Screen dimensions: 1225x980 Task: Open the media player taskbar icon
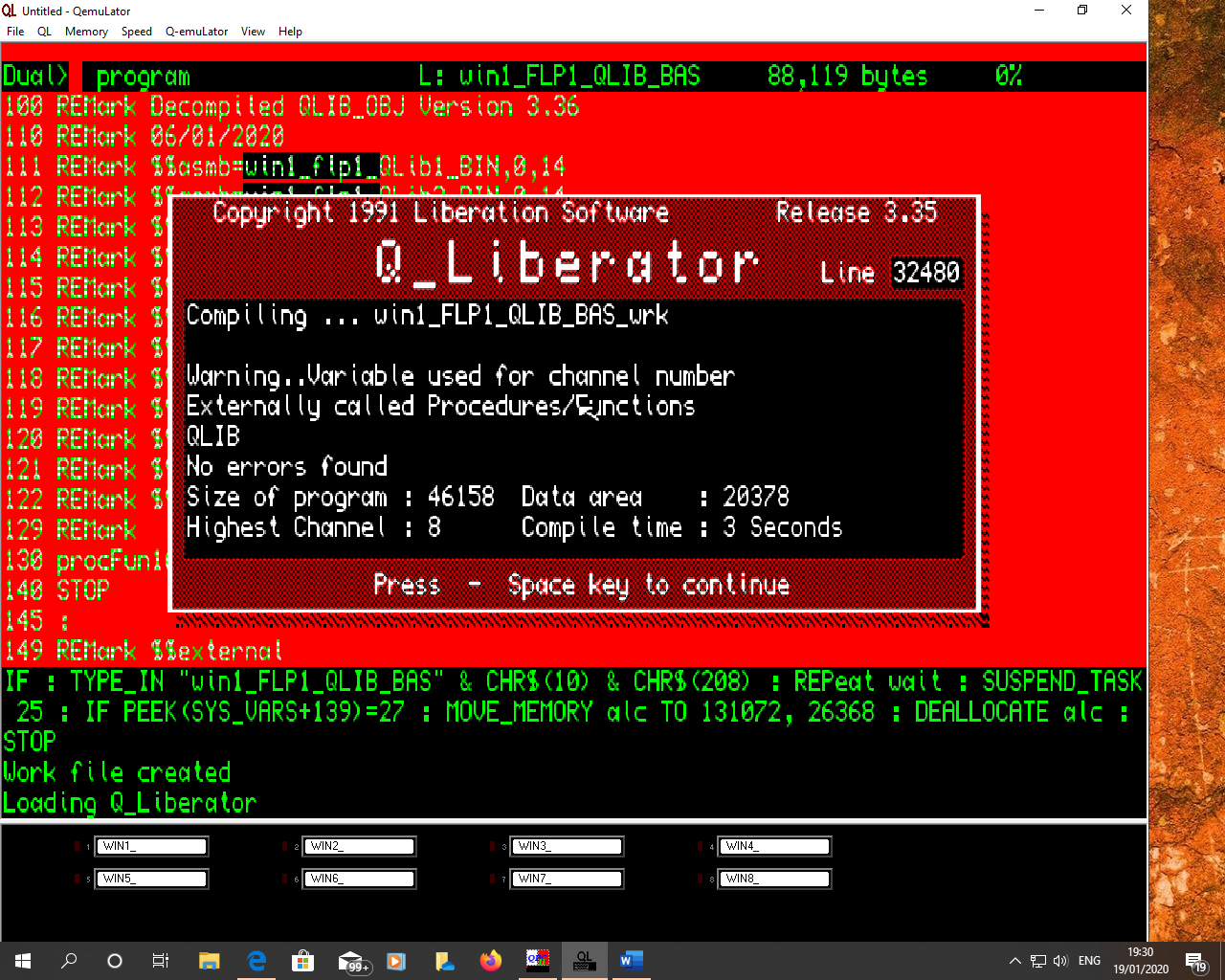(x=396, y=961)
